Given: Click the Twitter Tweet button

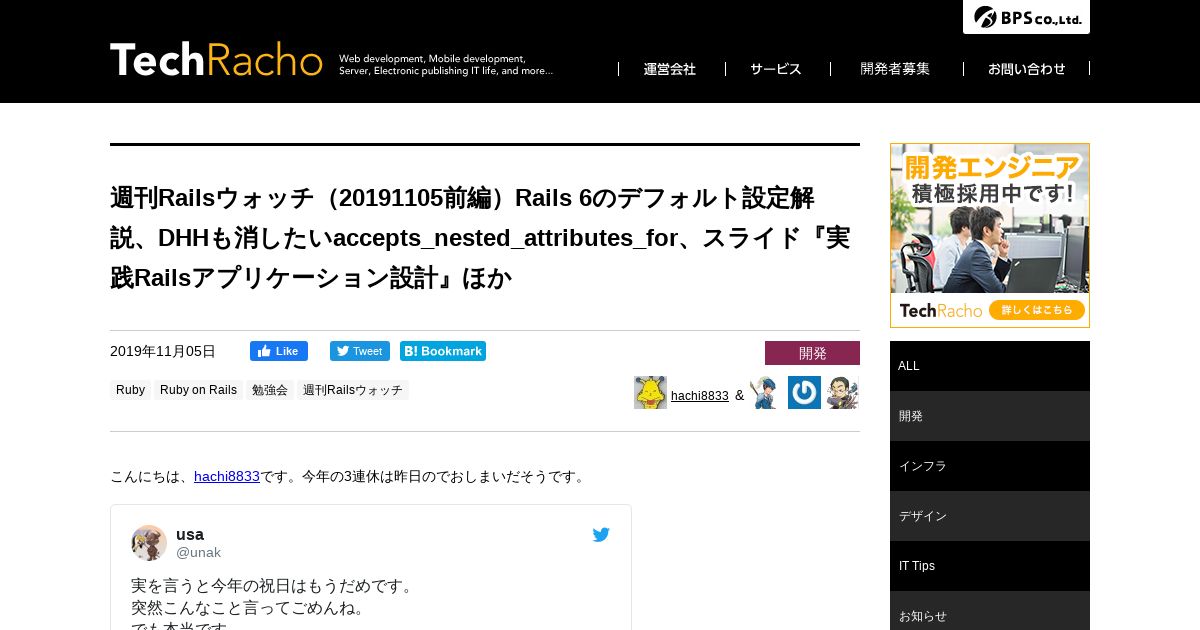Looking at the screenshot, I should click(x=360, y=351).
